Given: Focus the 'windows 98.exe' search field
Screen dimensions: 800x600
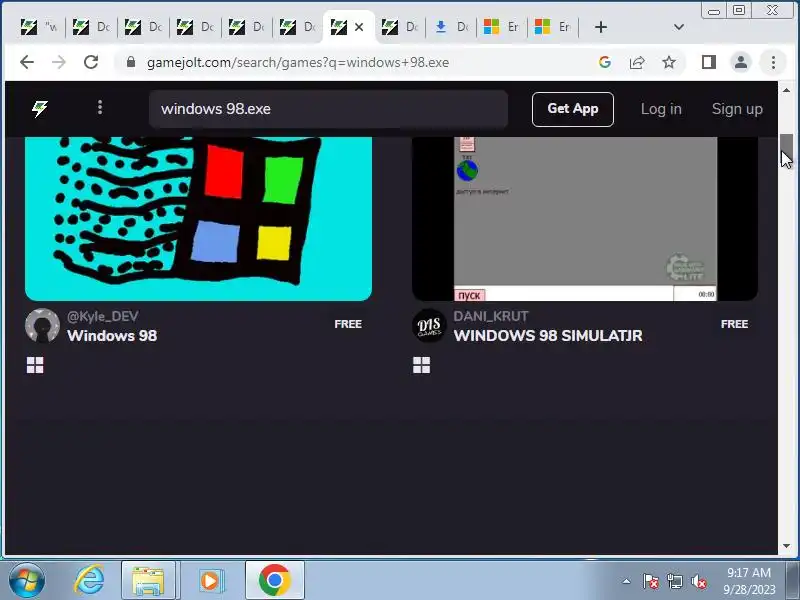Looking at the screenshot, I should [x=328, y=109].
